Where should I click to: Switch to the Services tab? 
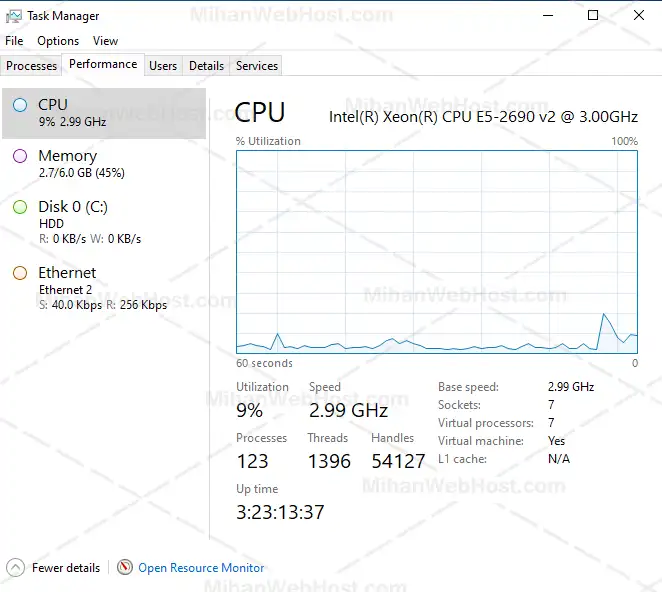pos(257,66)
